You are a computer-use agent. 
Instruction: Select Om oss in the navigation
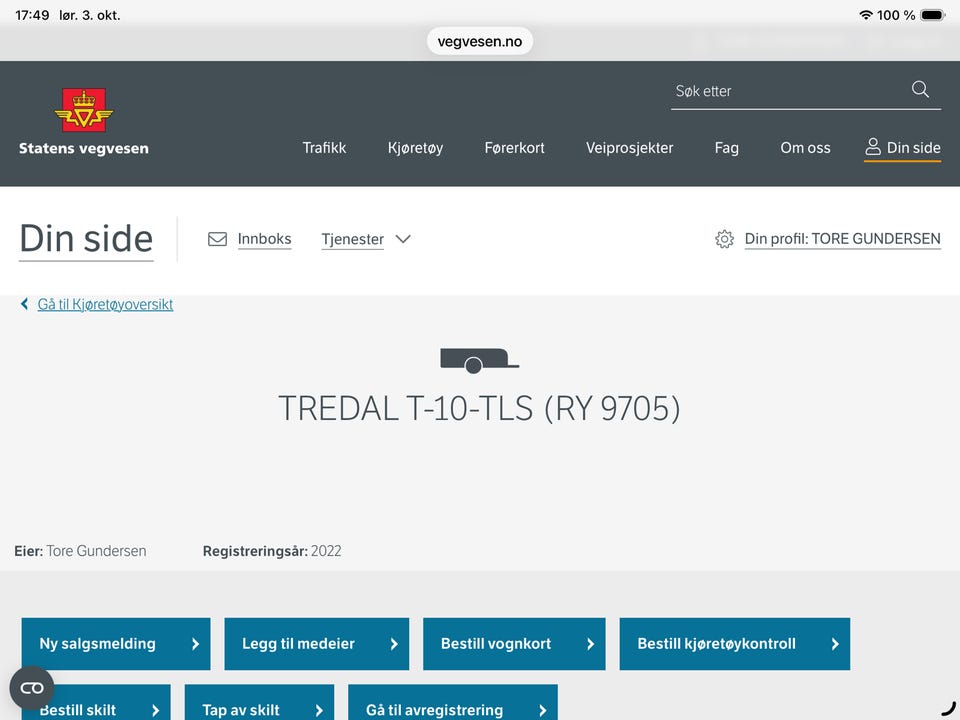(x=805, y=148)
